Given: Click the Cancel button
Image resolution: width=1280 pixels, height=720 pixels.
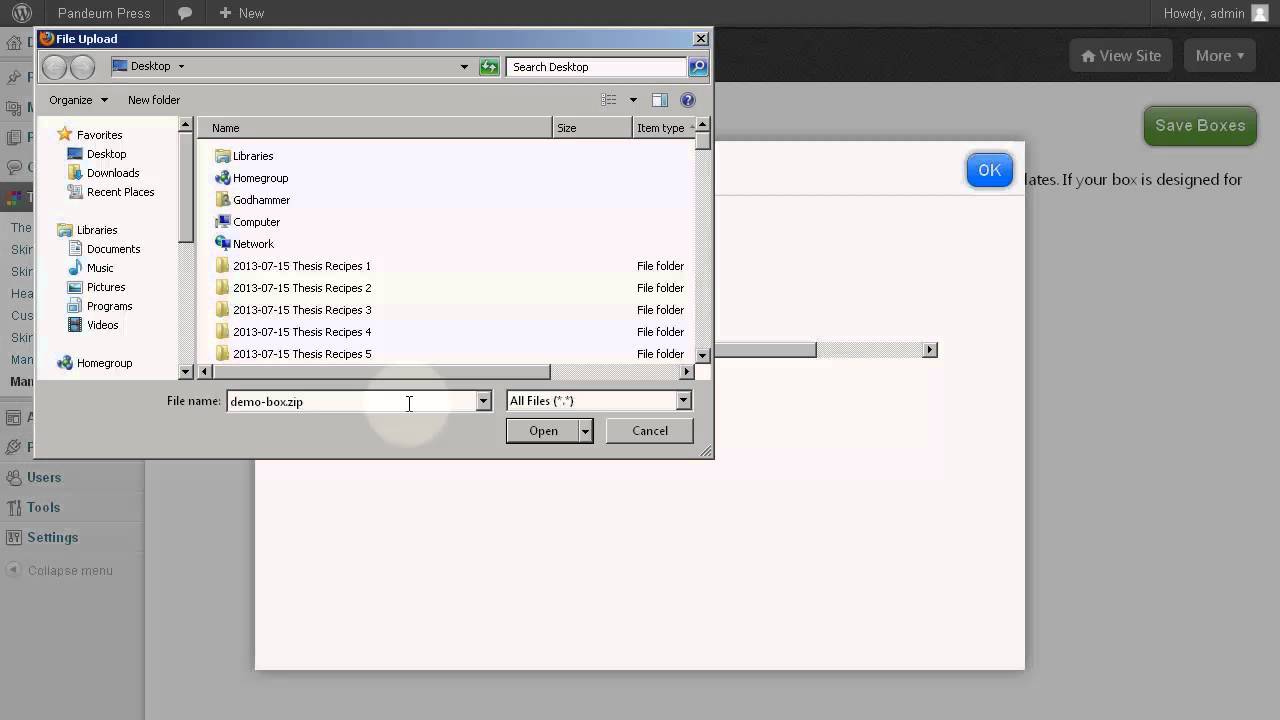Looking at the screenshot, I should coord(650,431).
